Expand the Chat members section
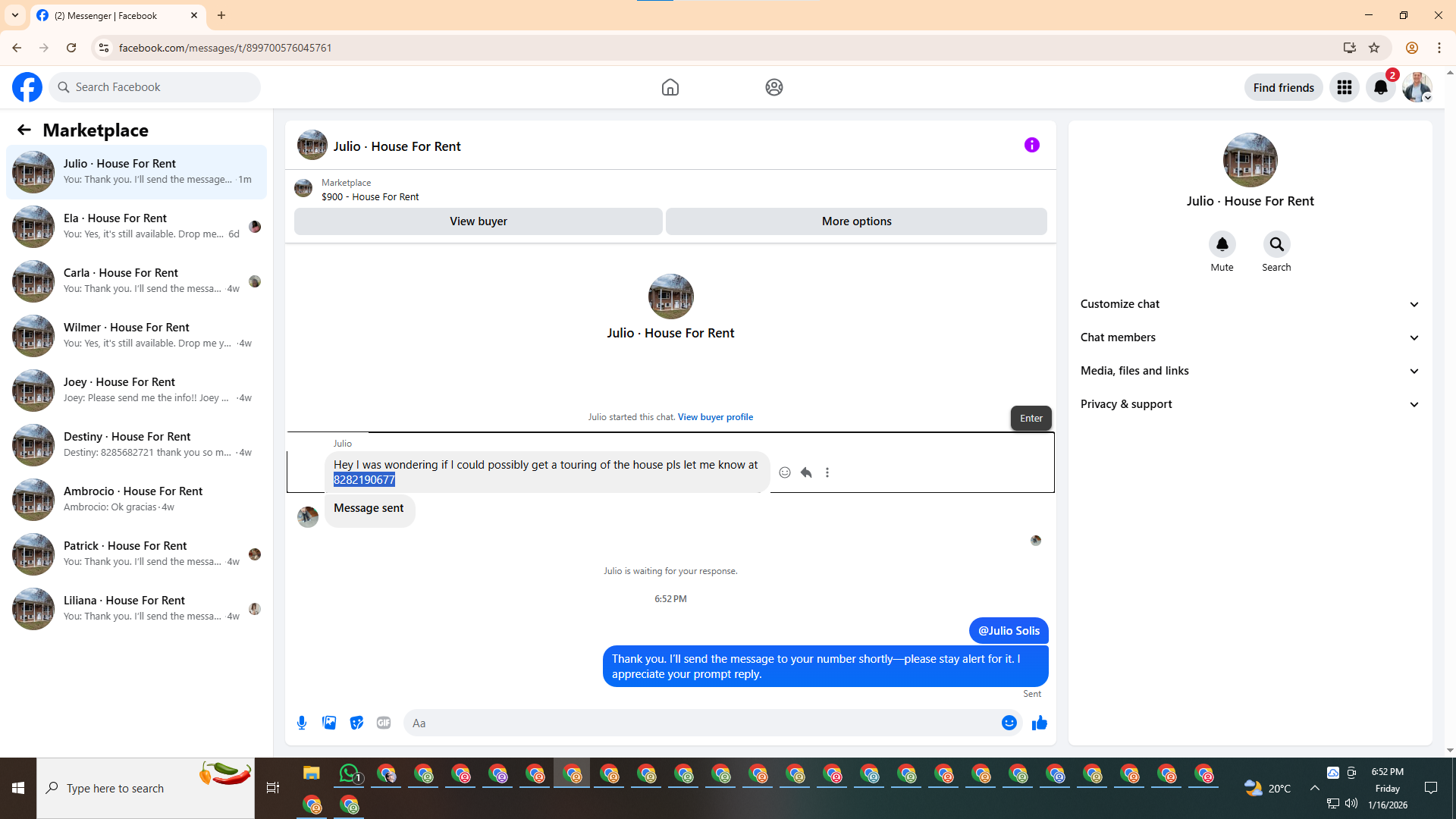Viewport: 1456px width, 819px height. [x=1250, y=337]
